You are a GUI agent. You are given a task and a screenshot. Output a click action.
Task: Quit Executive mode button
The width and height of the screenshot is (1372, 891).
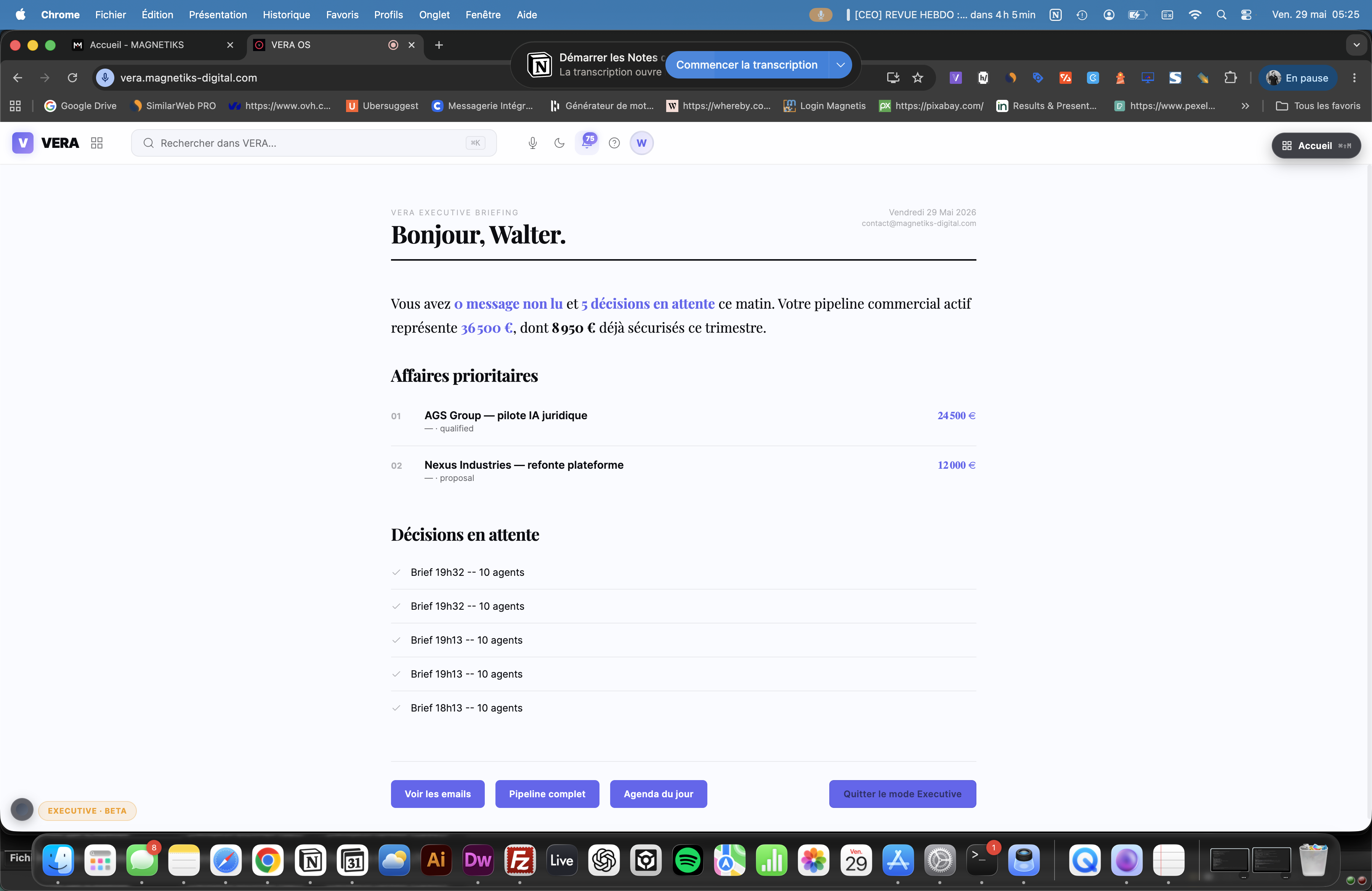coord(902,793)
